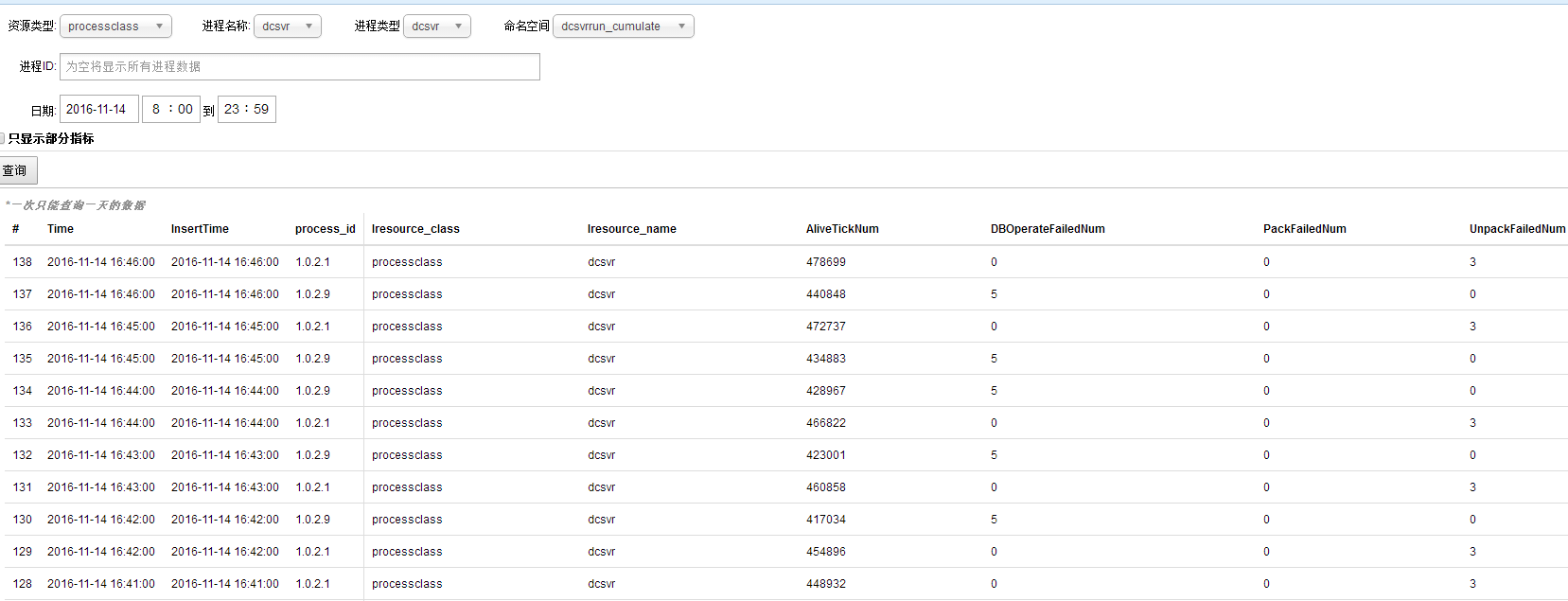Expand the 命名空间 dcsvrrun_cumulate dropdown
This screenshot has width=1568, height=601.
[x=623, y=27]
